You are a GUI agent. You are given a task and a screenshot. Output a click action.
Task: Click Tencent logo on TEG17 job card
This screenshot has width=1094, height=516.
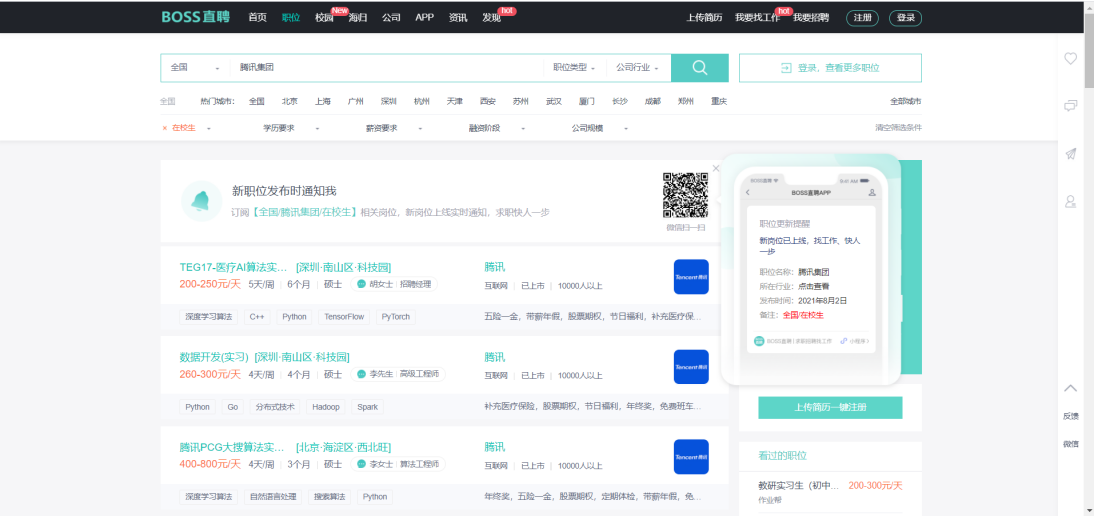pyautogui.click(x=691, y=277)
